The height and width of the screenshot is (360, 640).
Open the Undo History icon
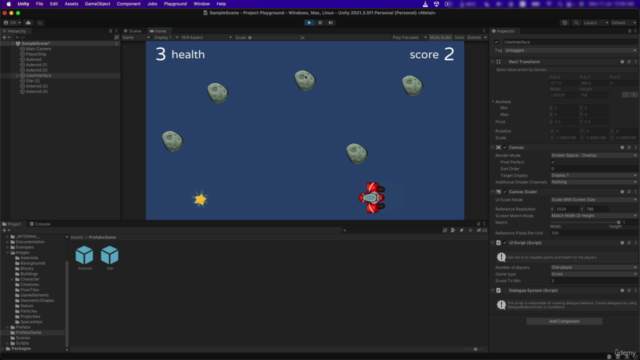point(564,23)
